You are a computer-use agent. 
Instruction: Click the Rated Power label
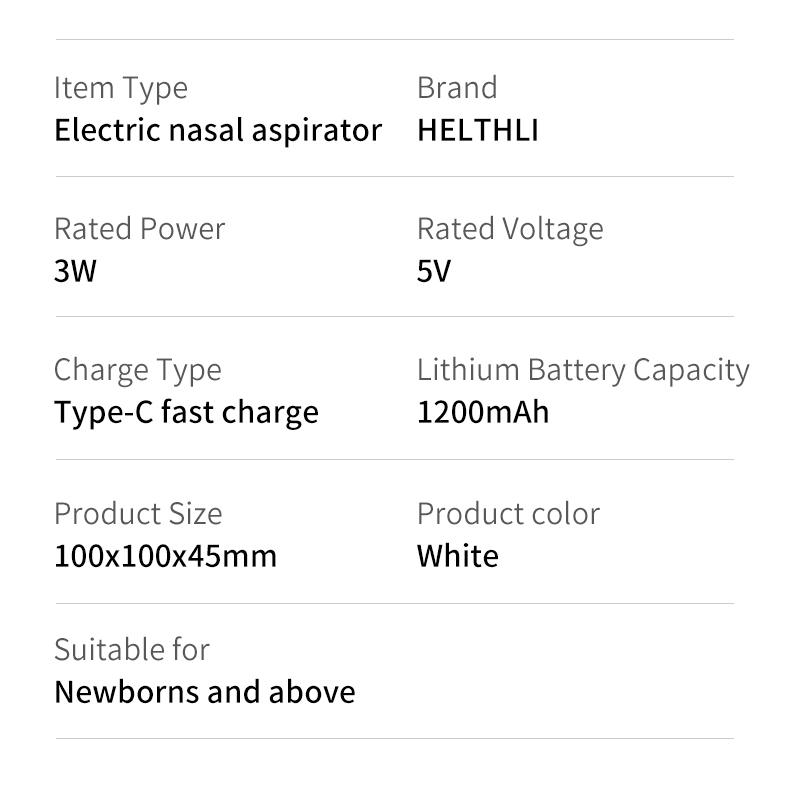pos(139,228)
